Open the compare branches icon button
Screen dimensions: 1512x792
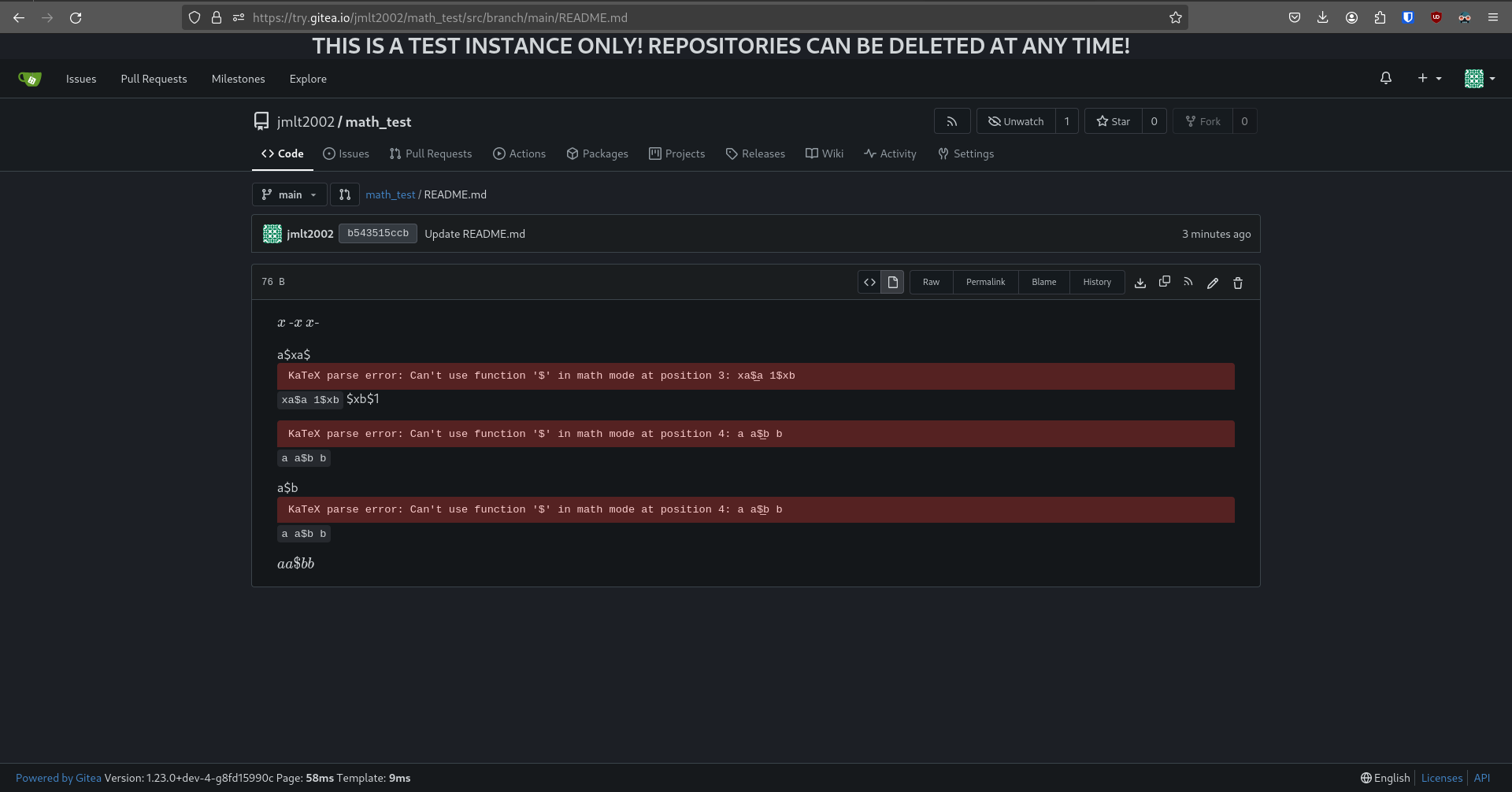click(344, 194)
